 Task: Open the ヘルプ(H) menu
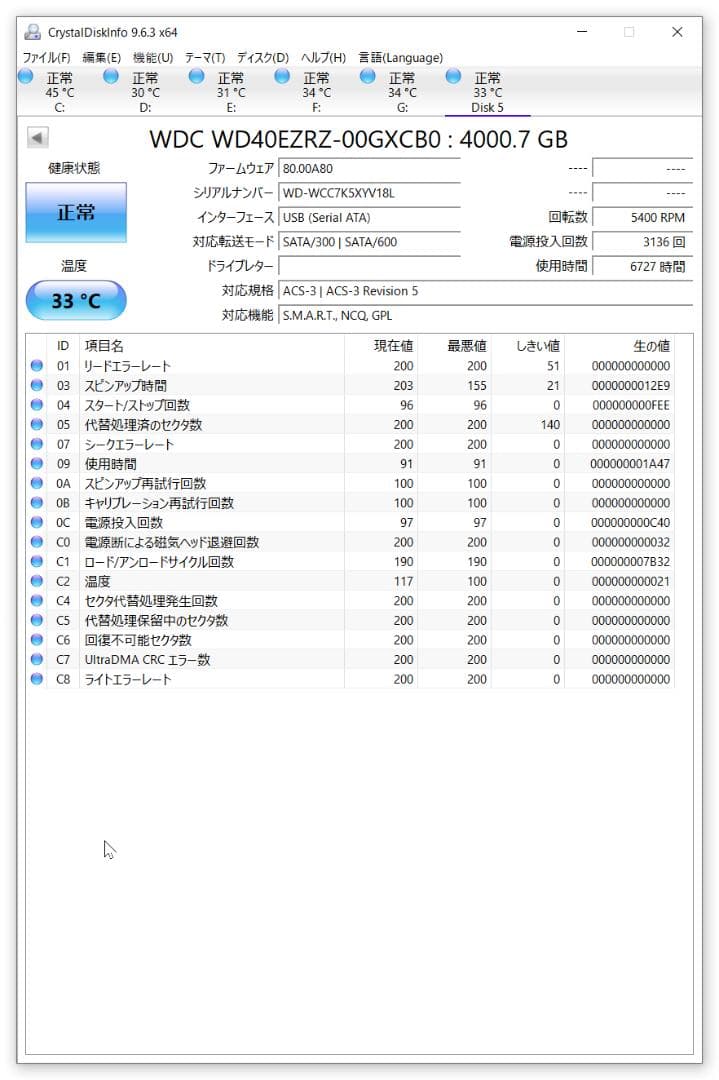click(324, 57)
